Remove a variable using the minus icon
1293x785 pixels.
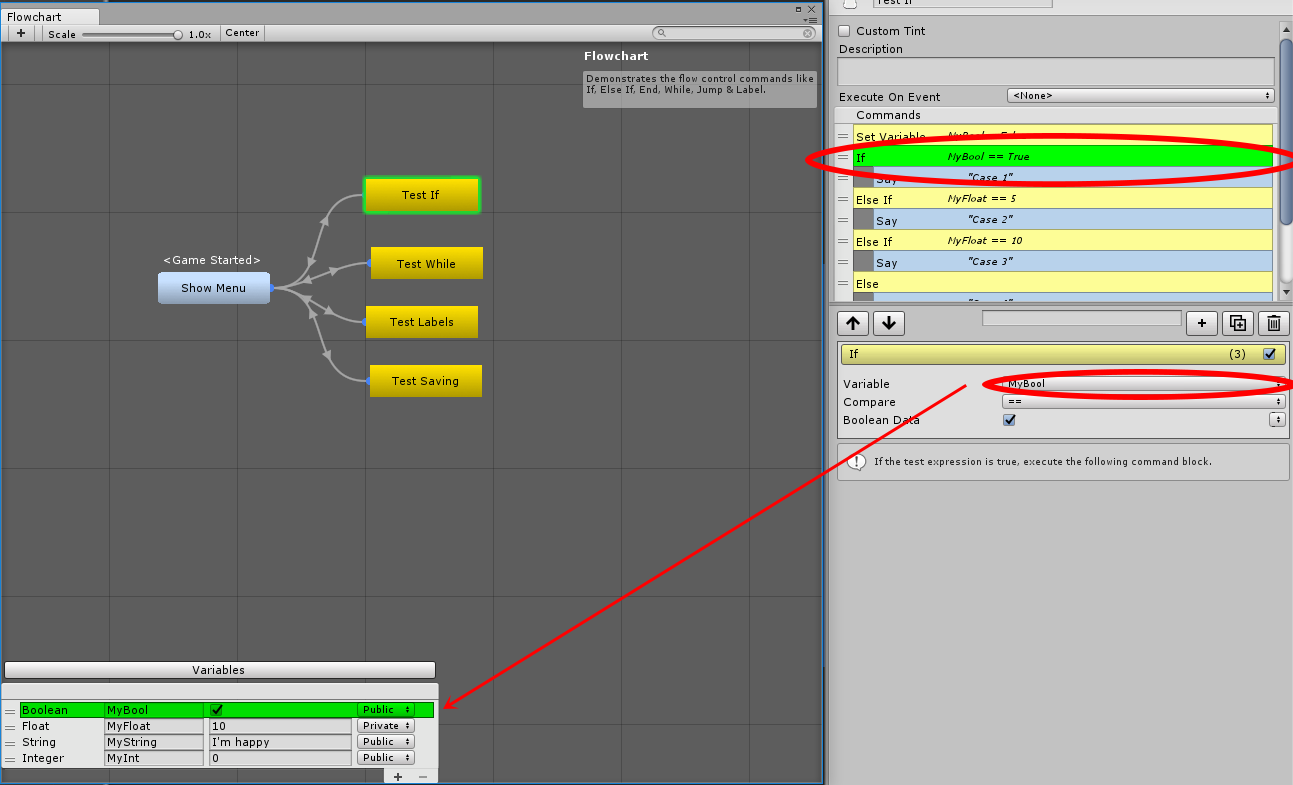pos(421,776)
